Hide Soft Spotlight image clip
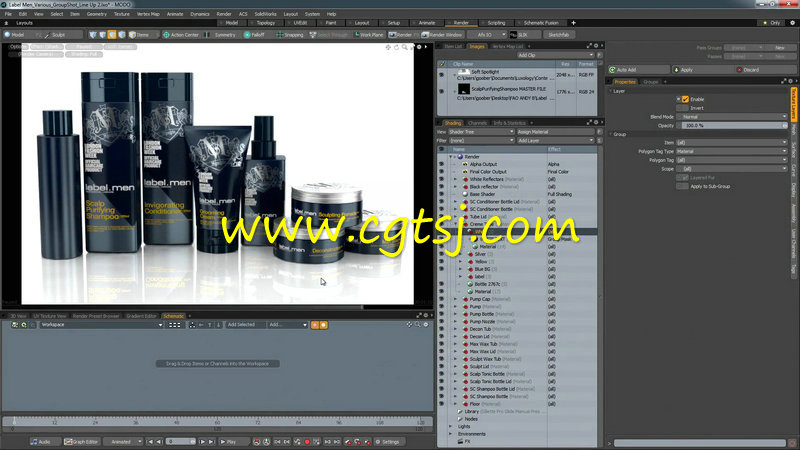 [442, 75]
